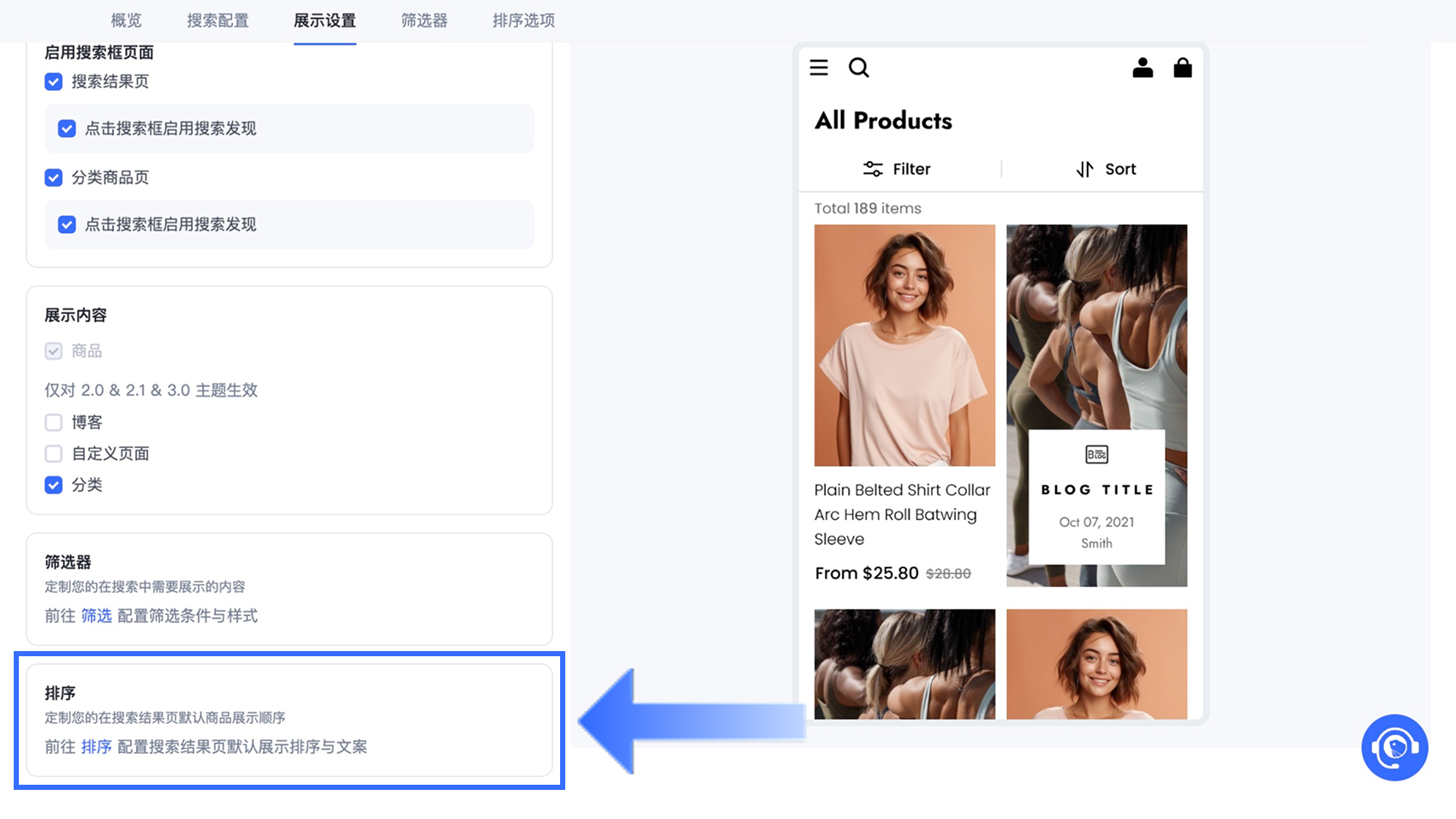1456x819 pixels.
Task: Click the disabled 商品 checkbox
Action: coord(54,351)
